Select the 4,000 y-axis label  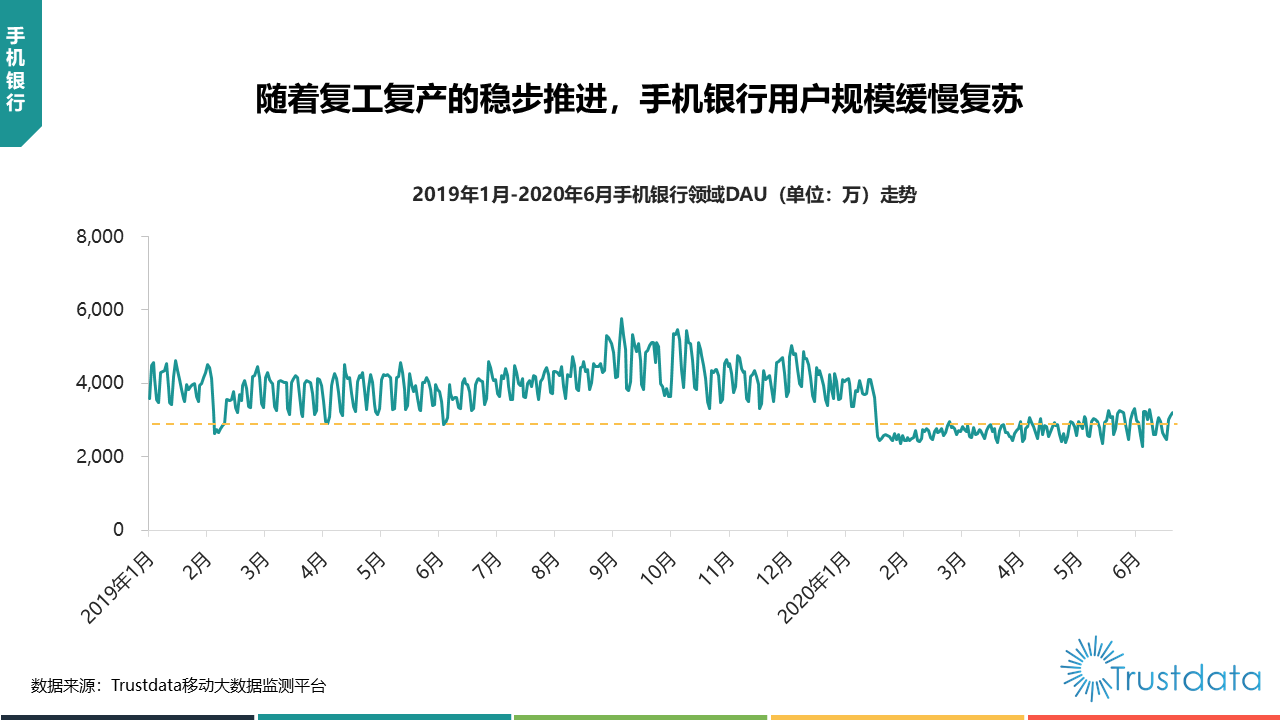(102, 383)
